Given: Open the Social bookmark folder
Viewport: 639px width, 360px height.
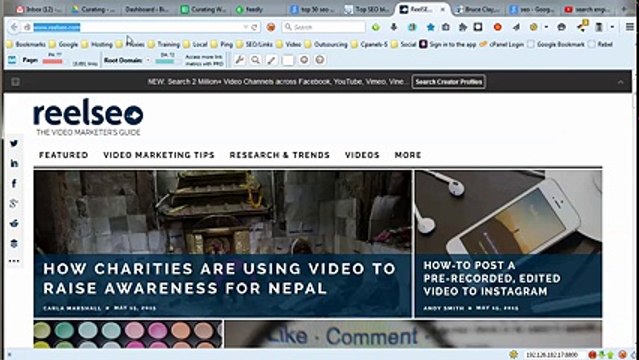Looking at the screenshot, I should click(x=403, y=44).
